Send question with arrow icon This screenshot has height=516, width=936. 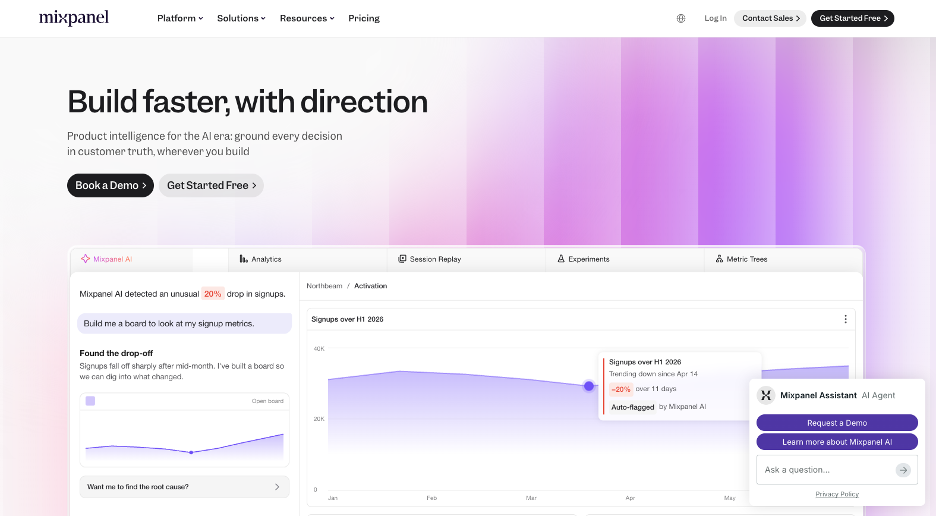(x=903, y=470)
